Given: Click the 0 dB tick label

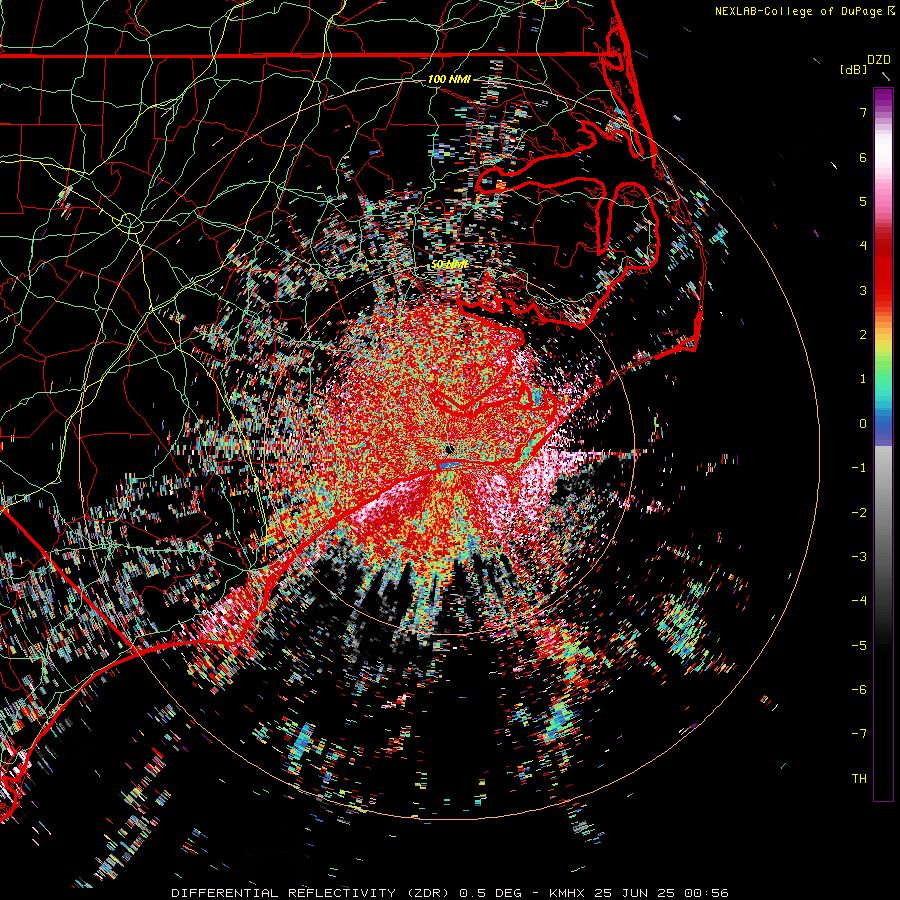Looking at the screenshot, I should (x=863, y=424).
